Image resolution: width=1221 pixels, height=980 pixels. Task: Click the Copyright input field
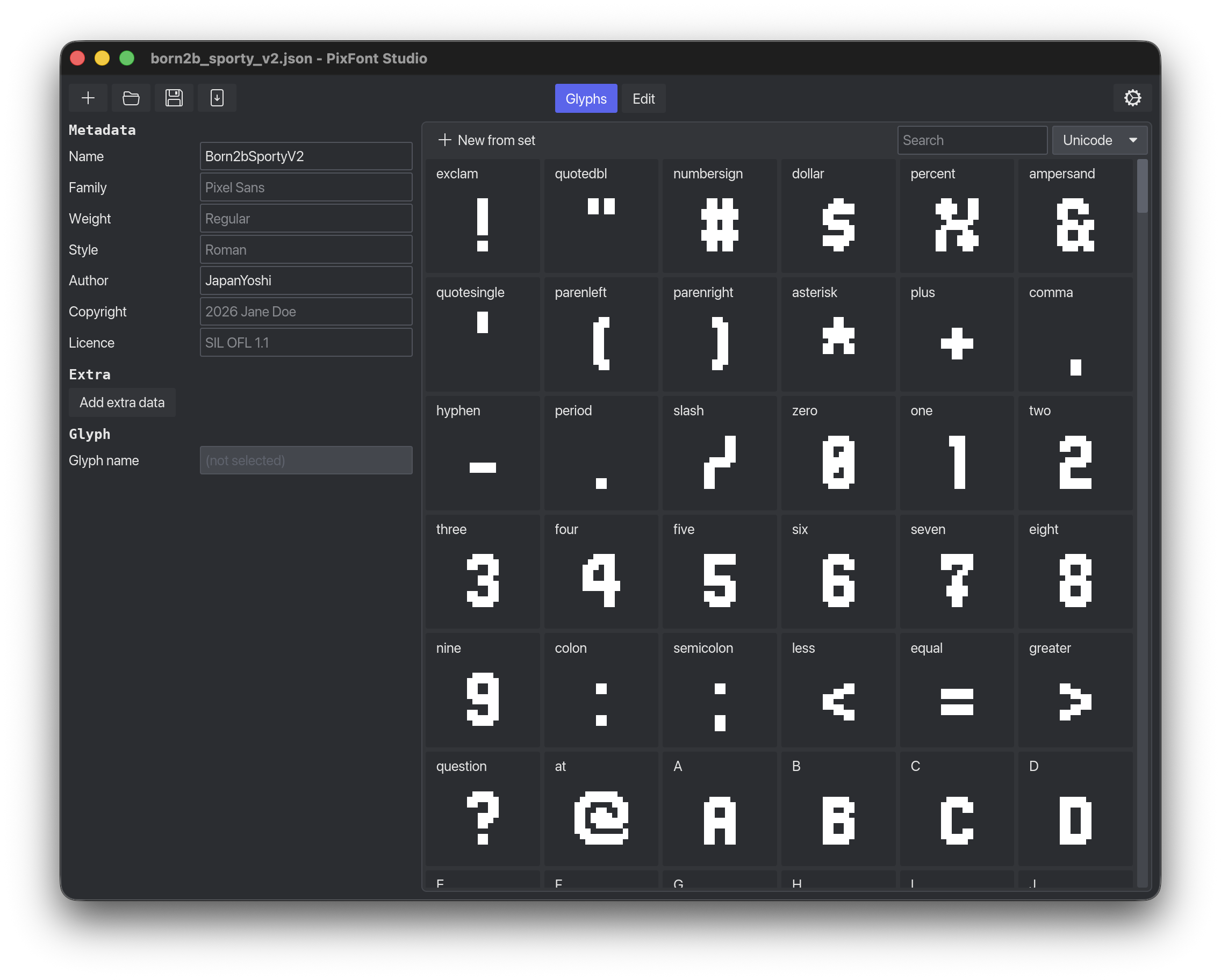point(306,312)
